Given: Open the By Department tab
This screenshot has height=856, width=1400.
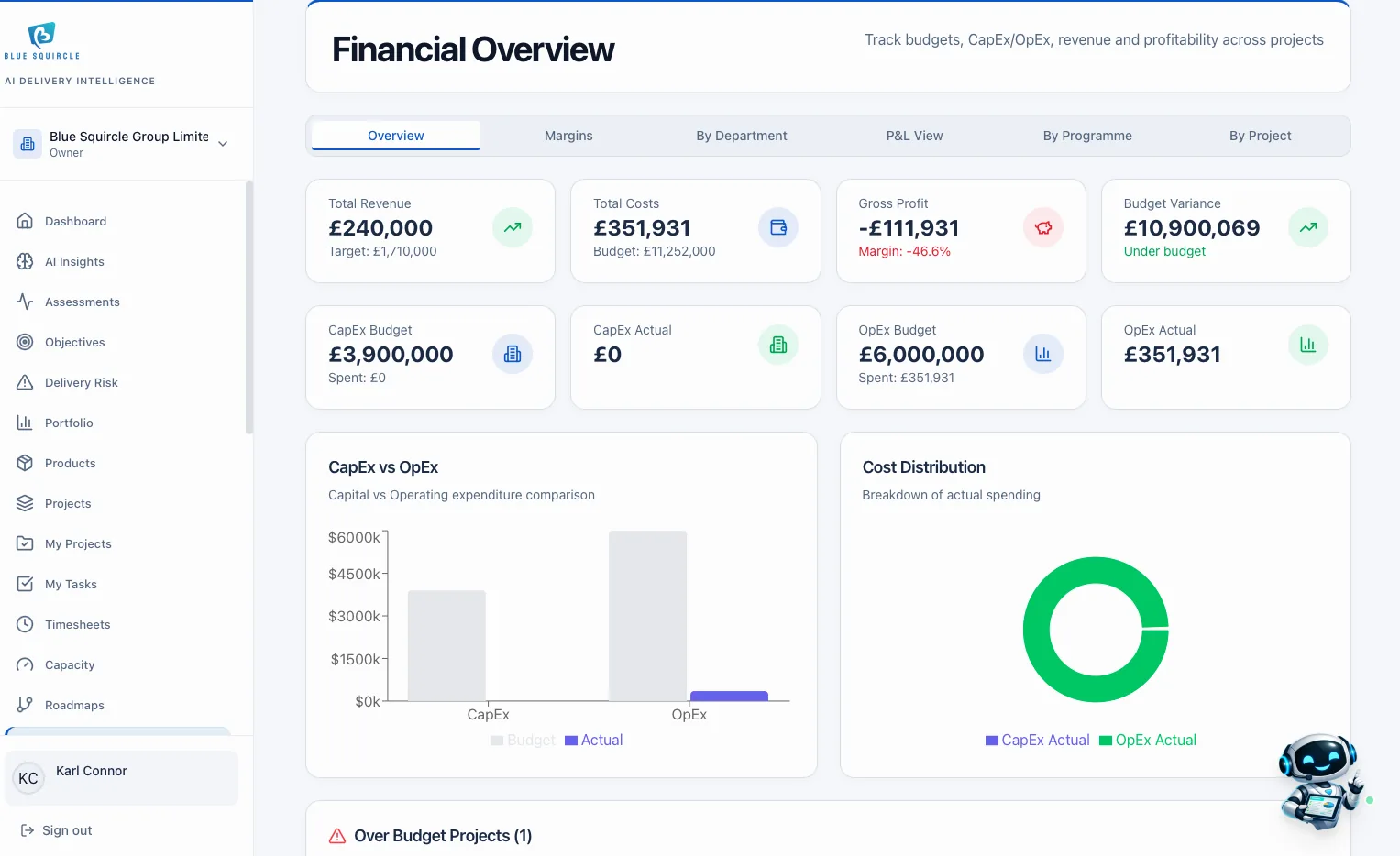Looking at the screenshot, I should 742,136.
